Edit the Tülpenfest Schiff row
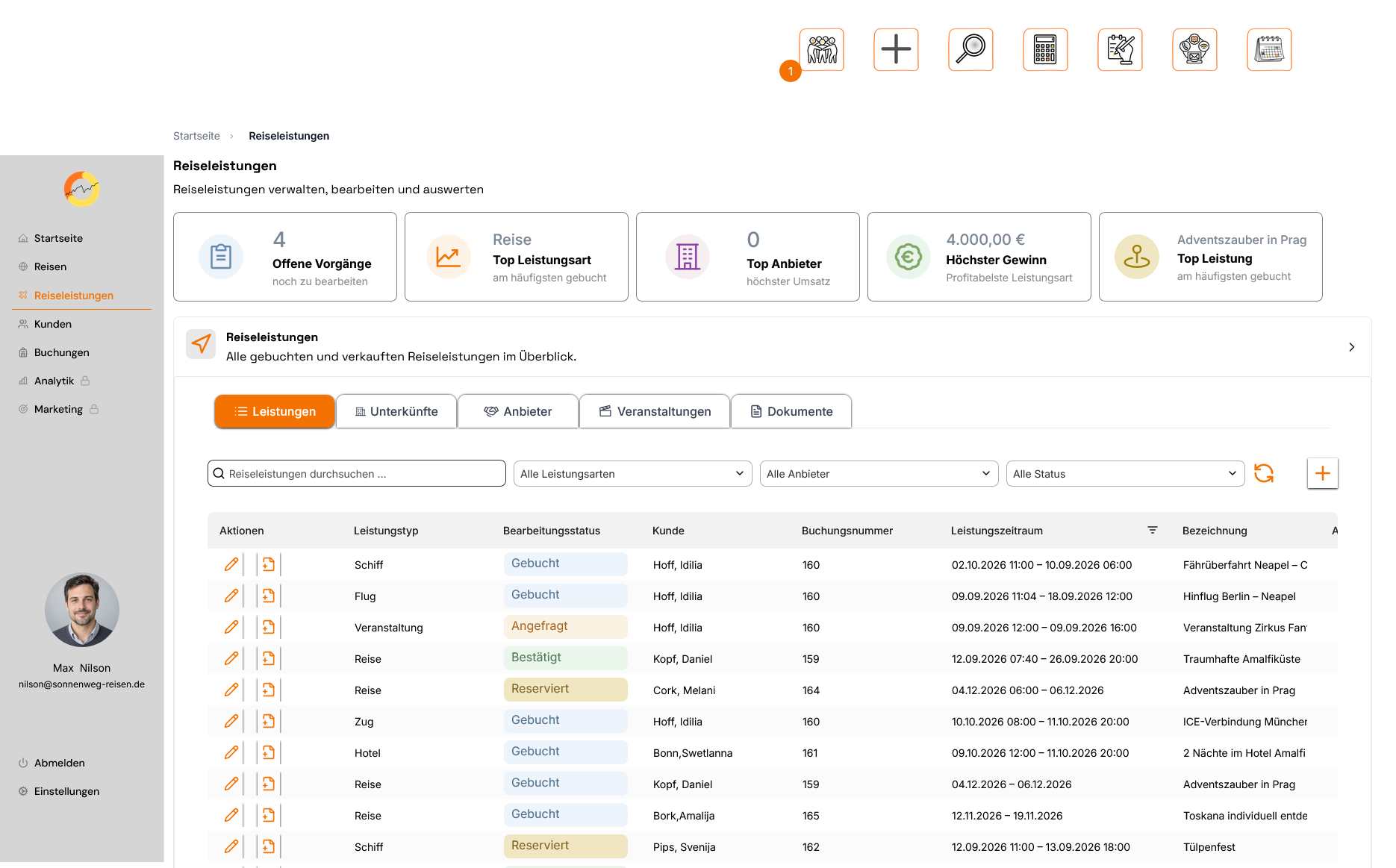Viewport: 1396px width, 868px height. pos(231,846)
